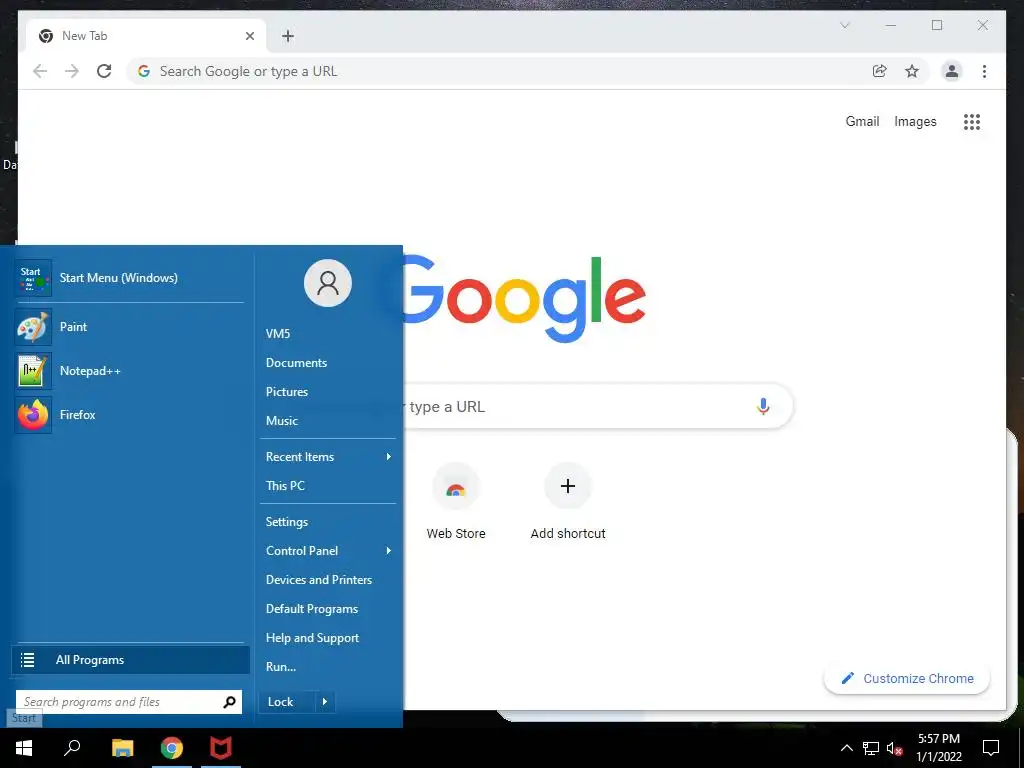Open Settings from the Start menu
Image resolution: width=1024 pixels, height=768 pixels.
click(287, 522)
